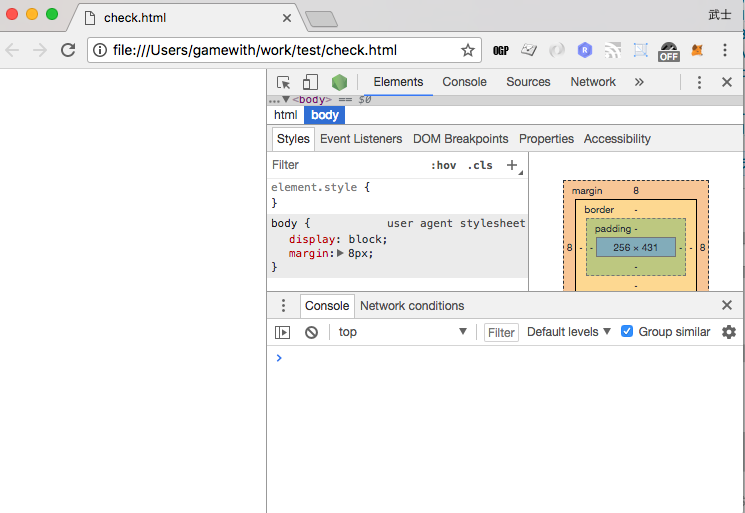Select html in the breadcrumb
This screenshot has height=513, width=745.
286,115
